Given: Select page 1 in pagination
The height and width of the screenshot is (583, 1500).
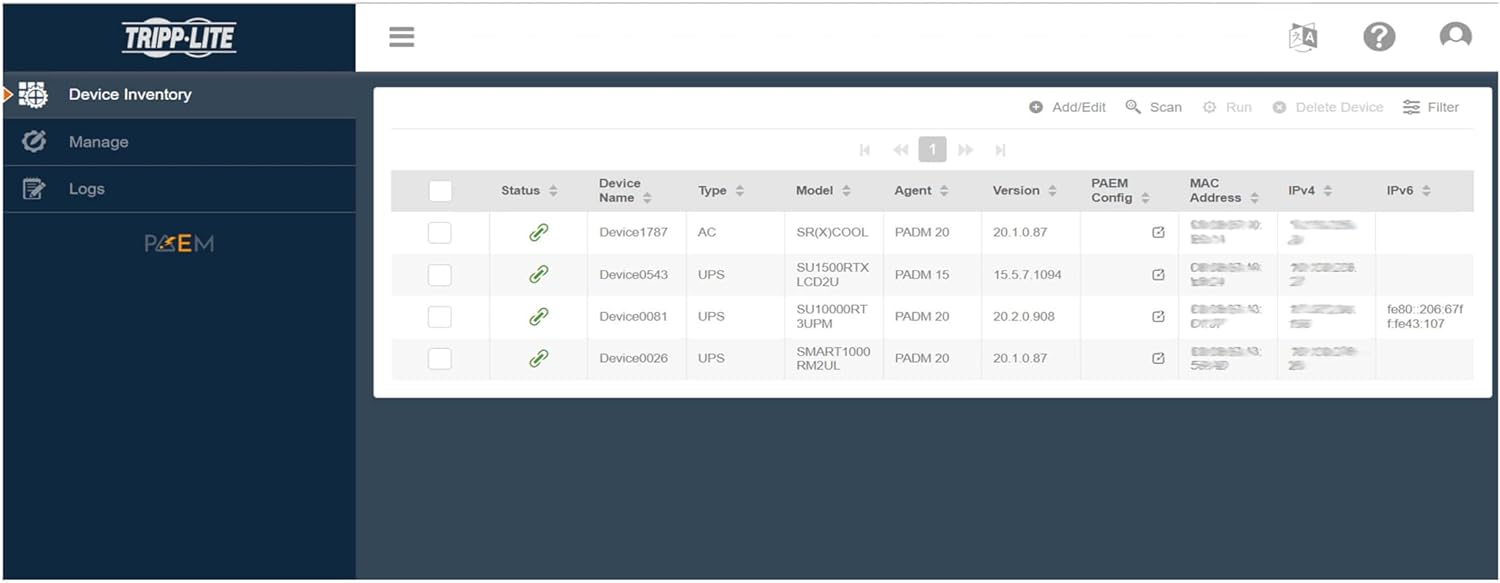Looking at the screenshot, I should pyautogui.click(x=932, y=150).
